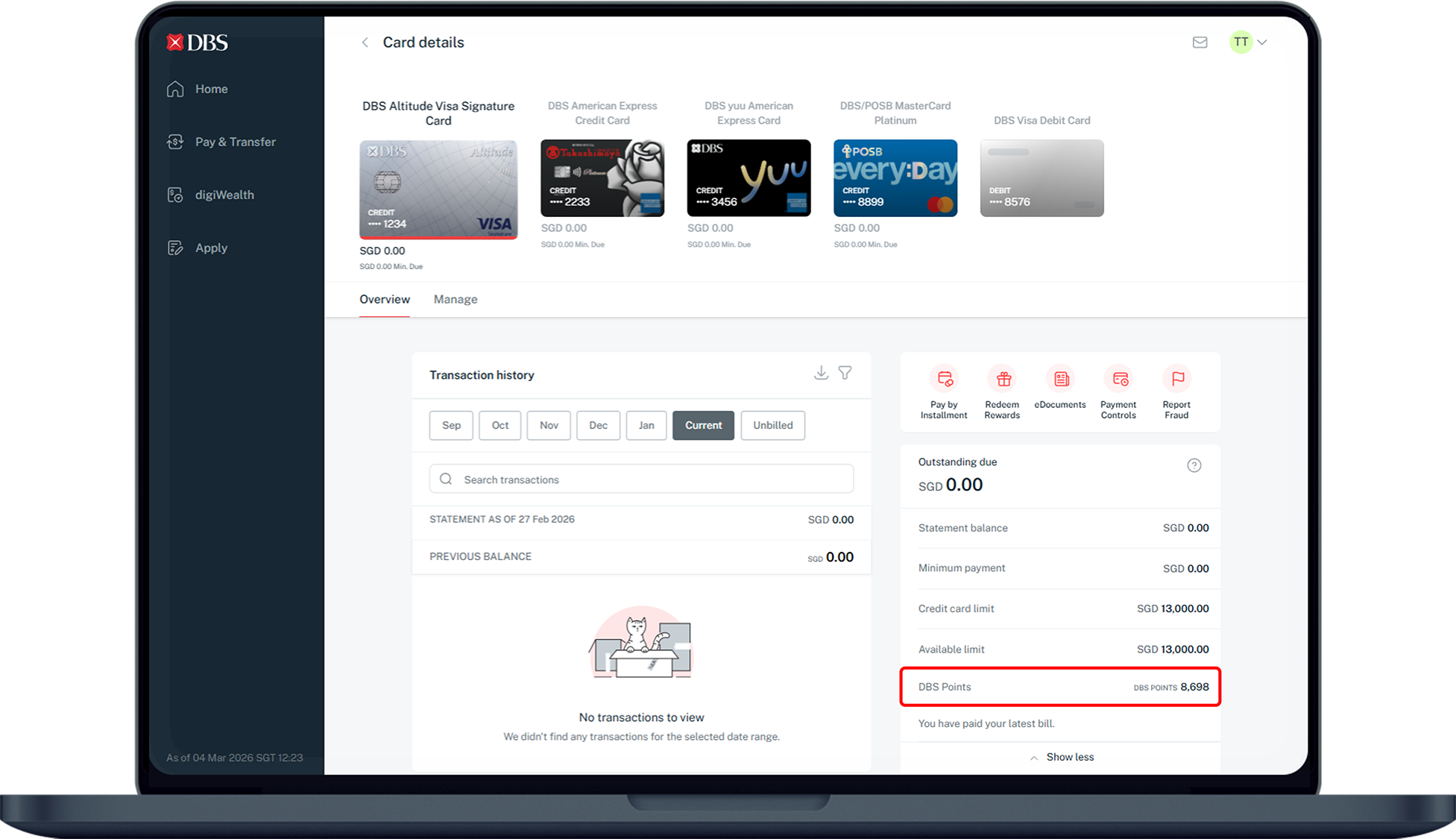This screenshot has width=1456, height=839.
Task: Select the Unbilled statement period
Action: click(x=772, y=425)
